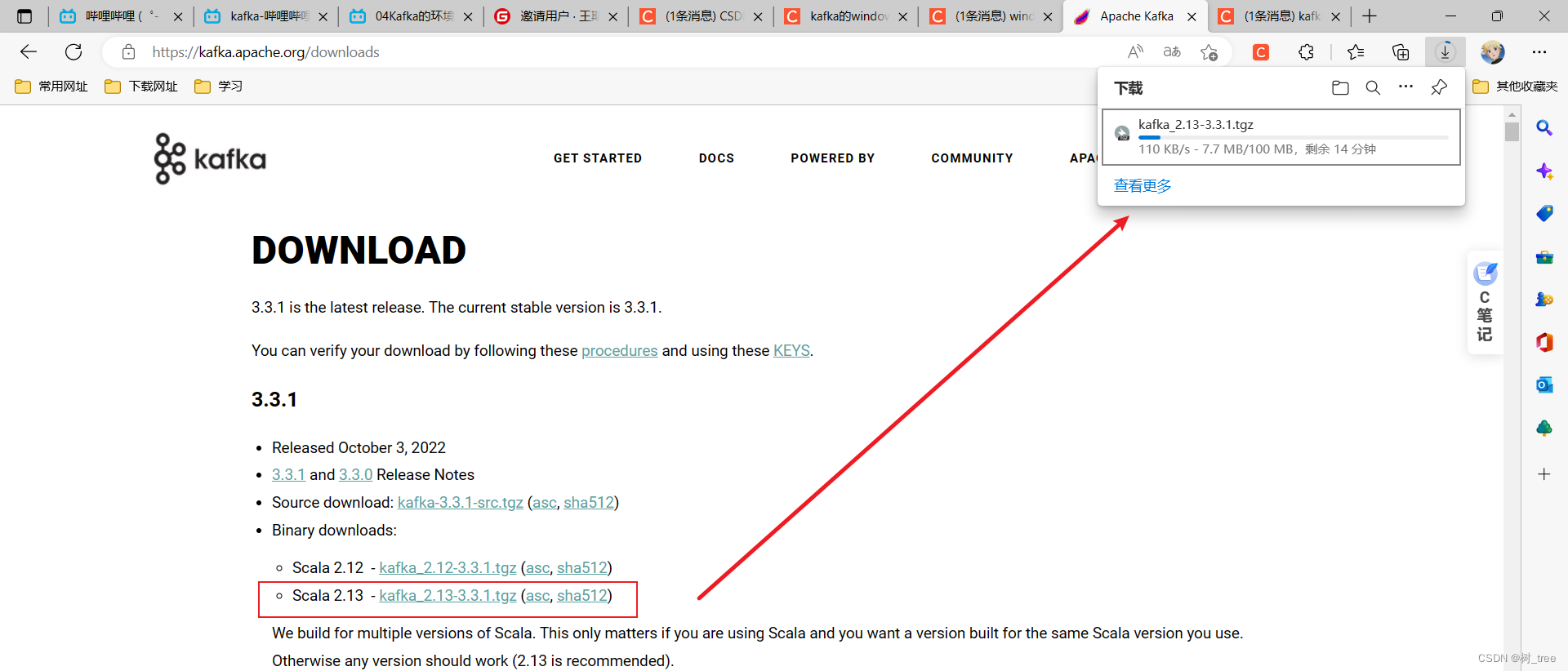This screenshot has height=671, width=1568.
Task: Switch to the kafka-哔哩哔哩 tab
Action: click(266, 16)
